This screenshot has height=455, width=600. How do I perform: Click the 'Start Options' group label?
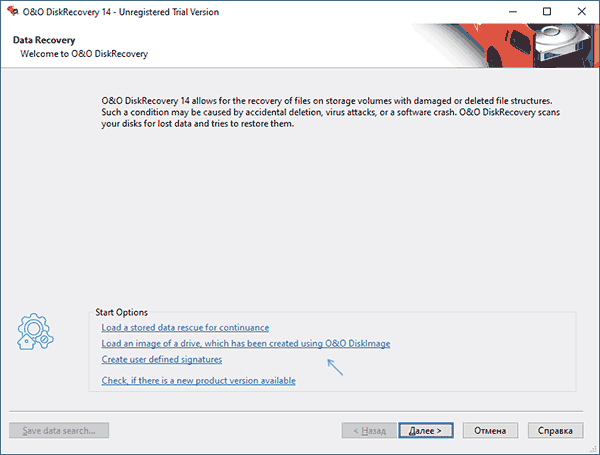click(121, 312)
